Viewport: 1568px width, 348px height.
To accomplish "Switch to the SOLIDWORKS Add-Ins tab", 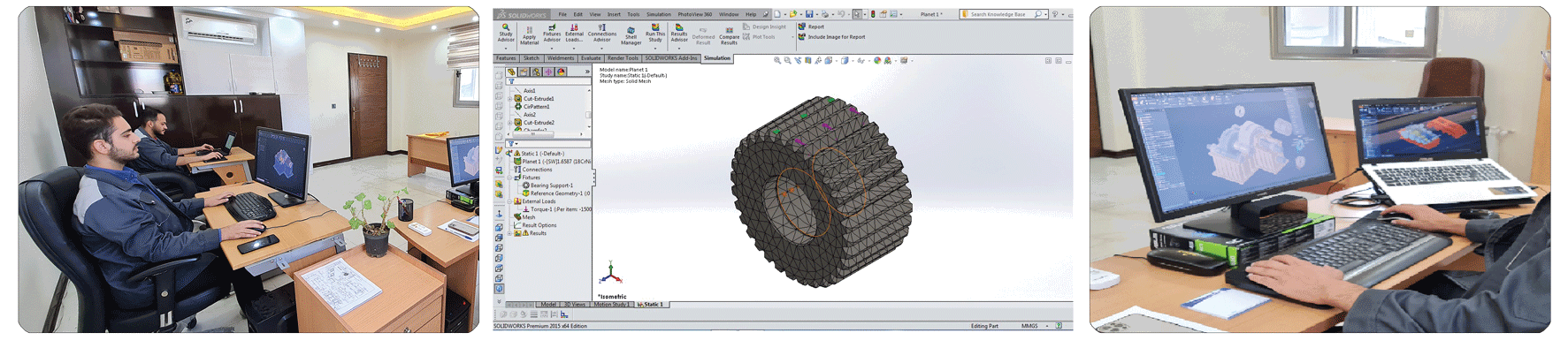I will (671, 58).
